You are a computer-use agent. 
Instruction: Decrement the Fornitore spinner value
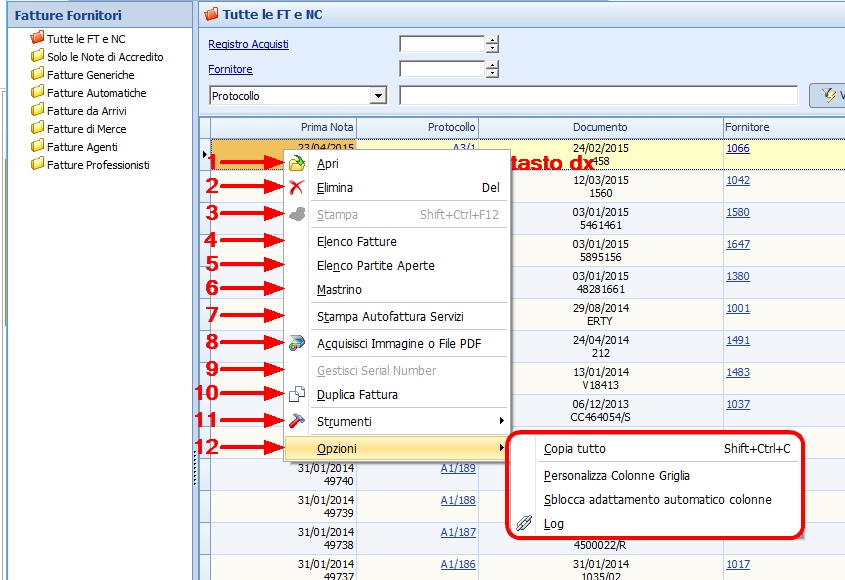(492, 74)
